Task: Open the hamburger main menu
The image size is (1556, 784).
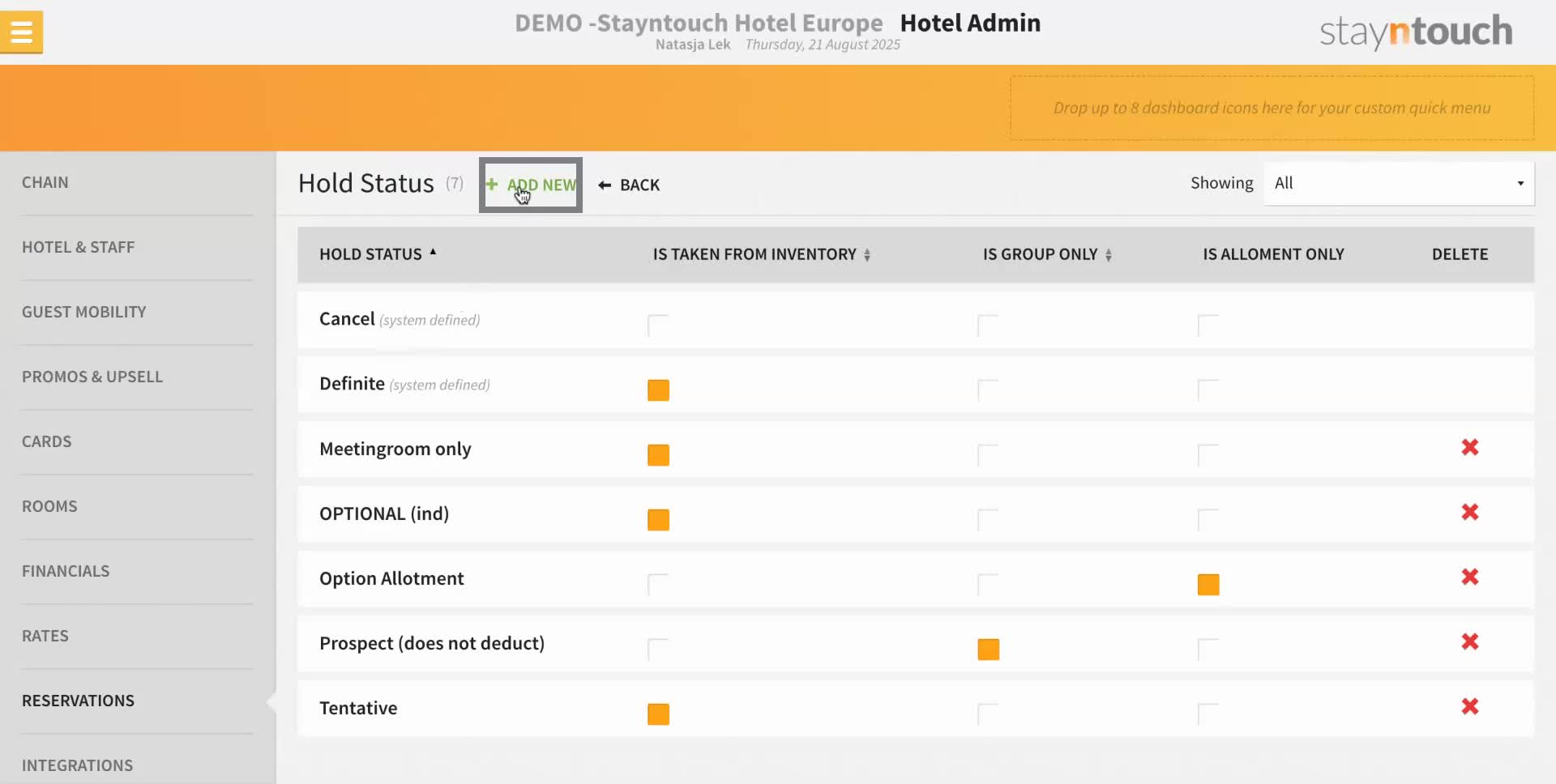Action: (22, 32)
